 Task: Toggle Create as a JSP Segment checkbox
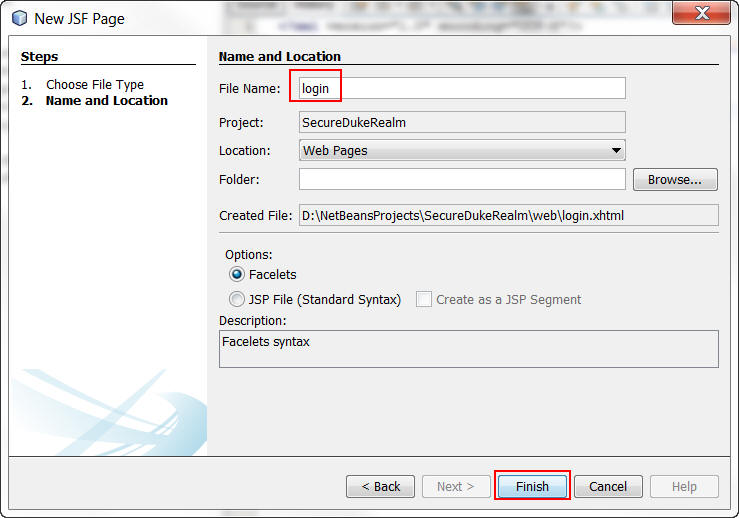[x=424, y=299]
